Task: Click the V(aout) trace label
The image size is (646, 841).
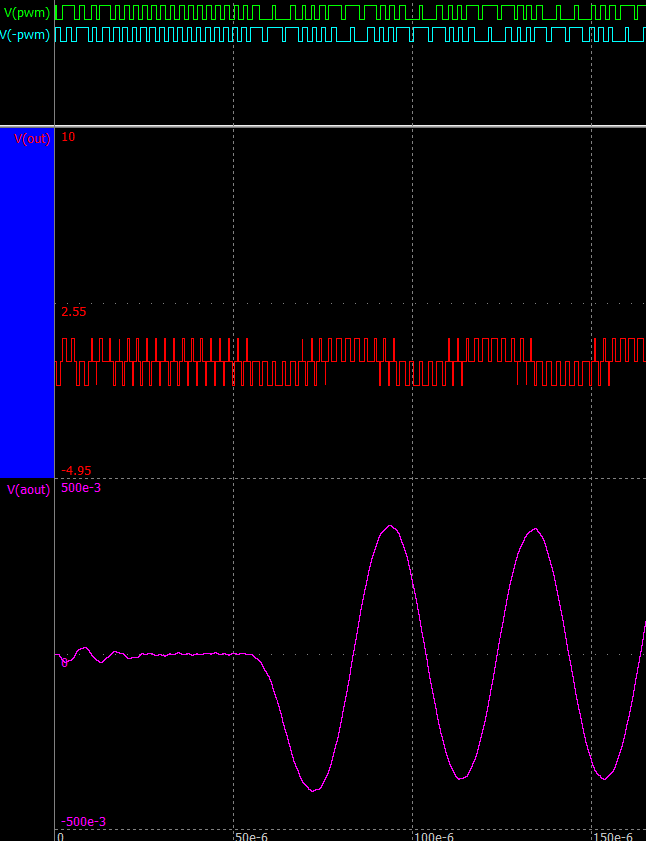Action: pos(28,490)
